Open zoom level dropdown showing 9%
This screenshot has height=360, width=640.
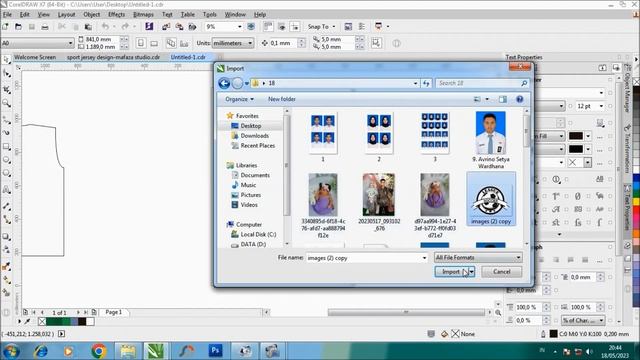[240, 27]
